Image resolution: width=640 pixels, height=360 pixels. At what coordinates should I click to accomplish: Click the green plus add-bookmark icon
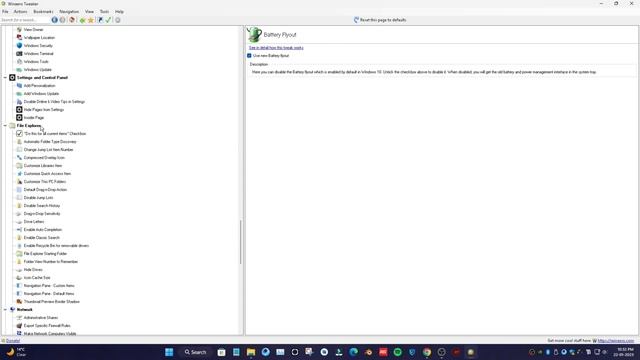82,20
